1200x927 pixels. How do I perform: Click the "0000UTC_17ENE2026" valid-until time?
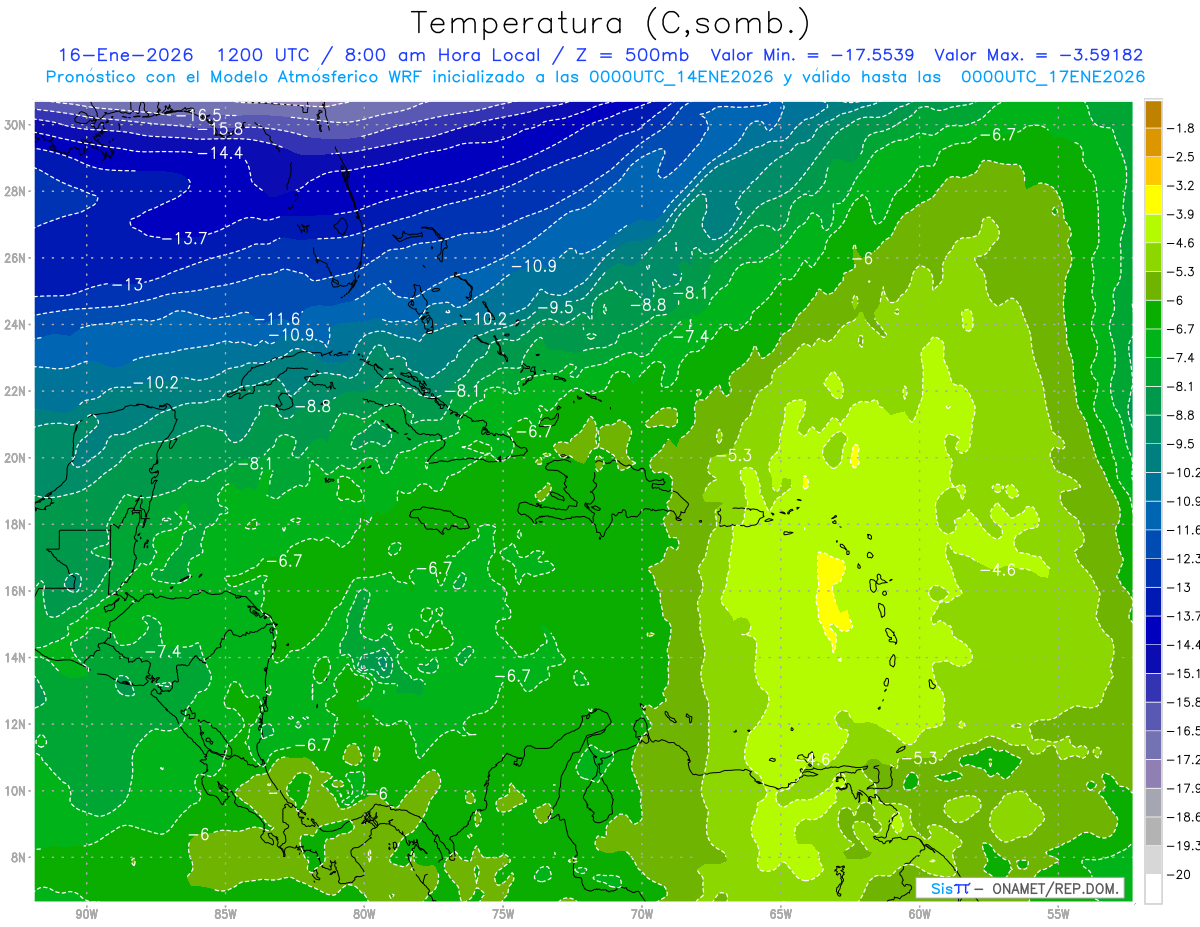pos(1052,76)
